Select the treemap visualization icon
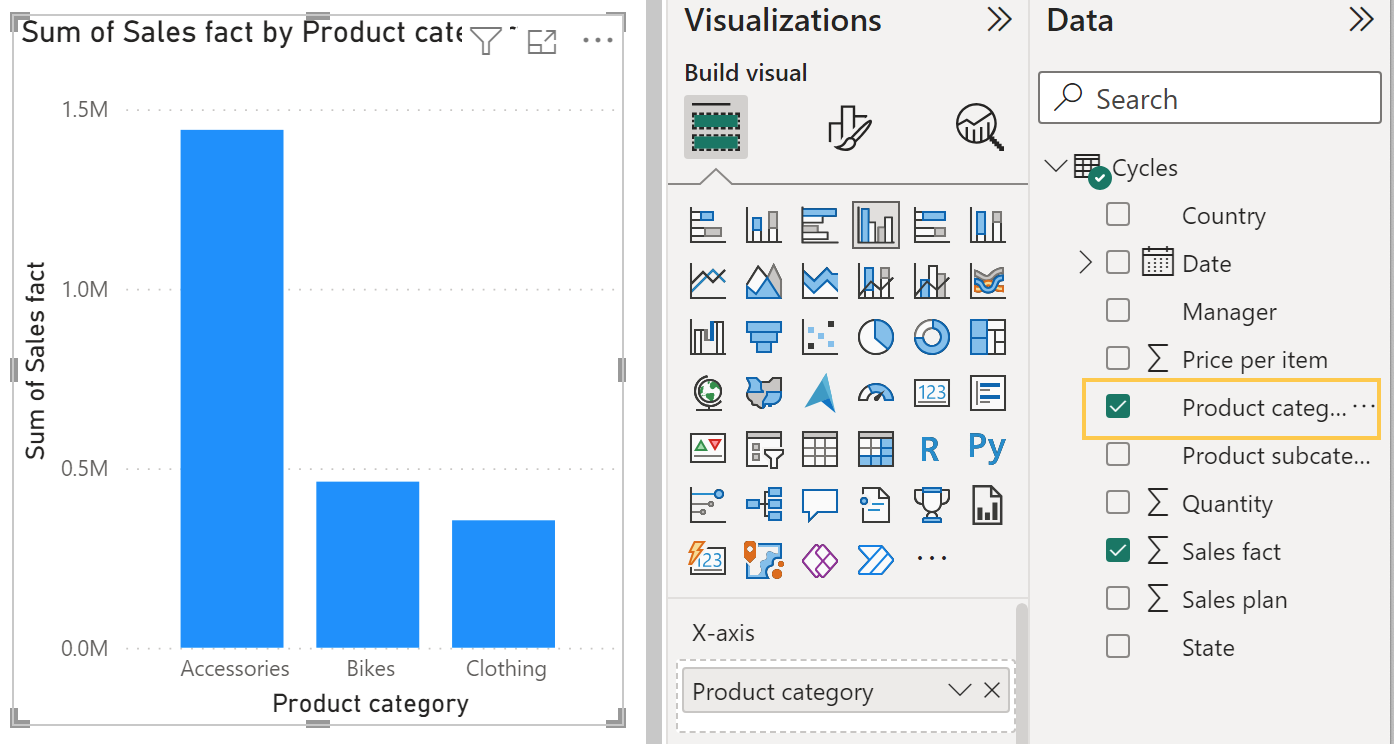 [988, 337]
